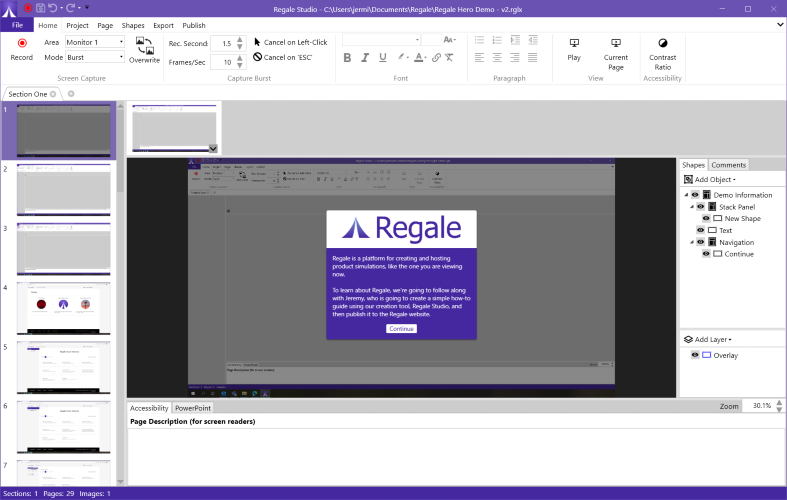Viewport: 787px width, 500px height.
Task: Center-align paragraph text
Action: tap(497, 58)
